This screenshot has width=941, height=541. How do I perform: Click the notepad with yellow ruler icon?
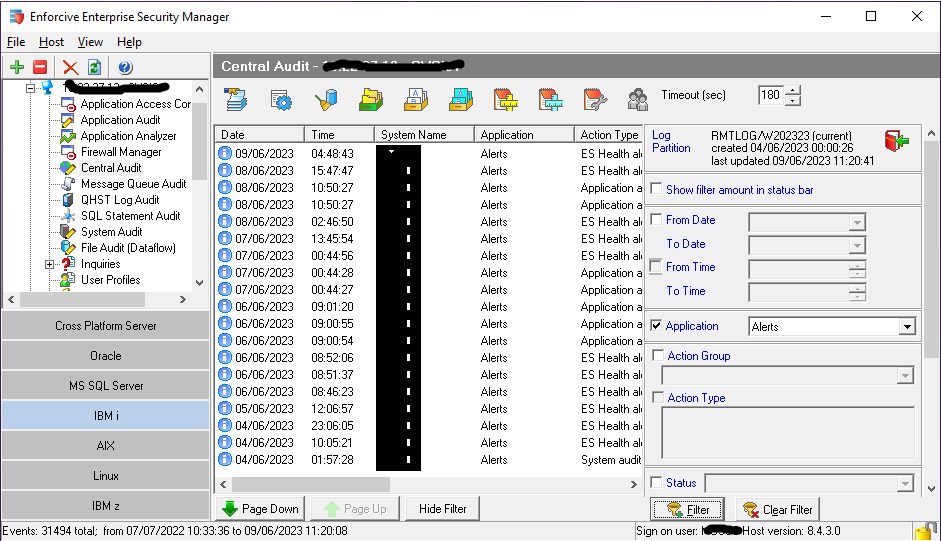tap(506, 100)
